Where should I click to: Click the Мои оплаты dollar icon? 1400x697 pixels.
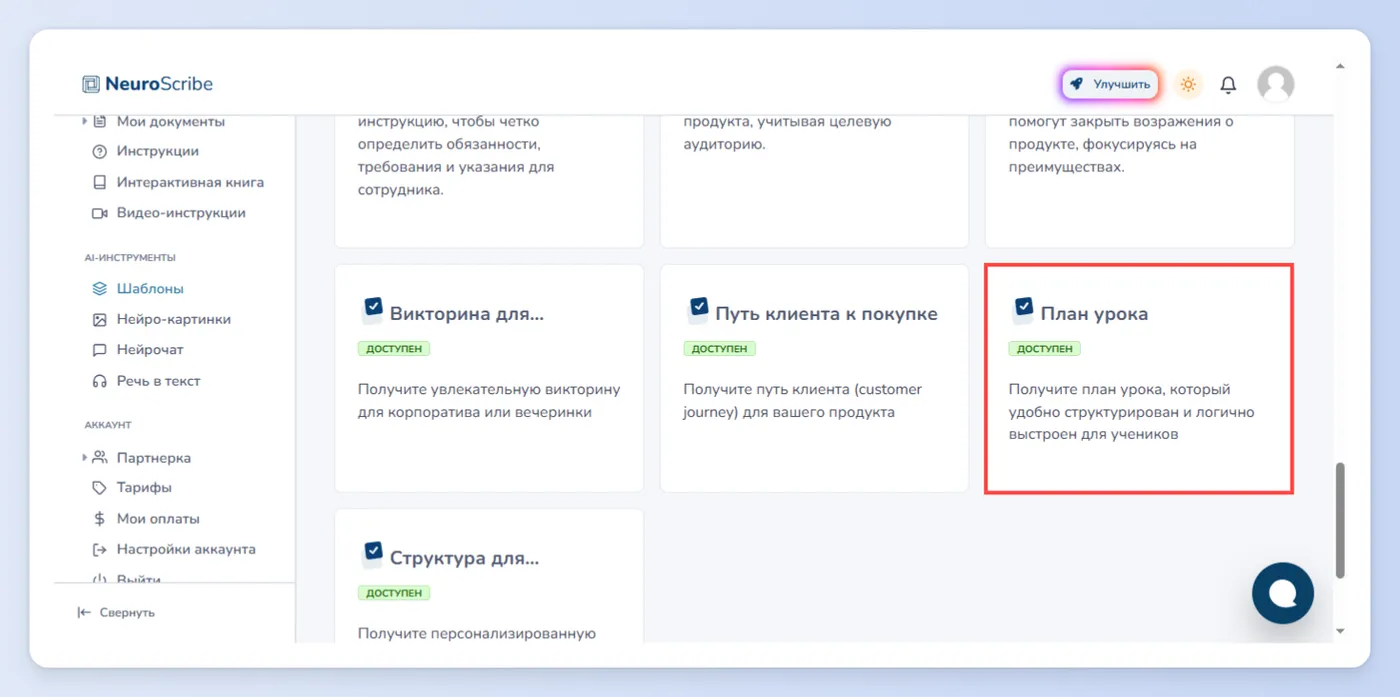(99, 519)
